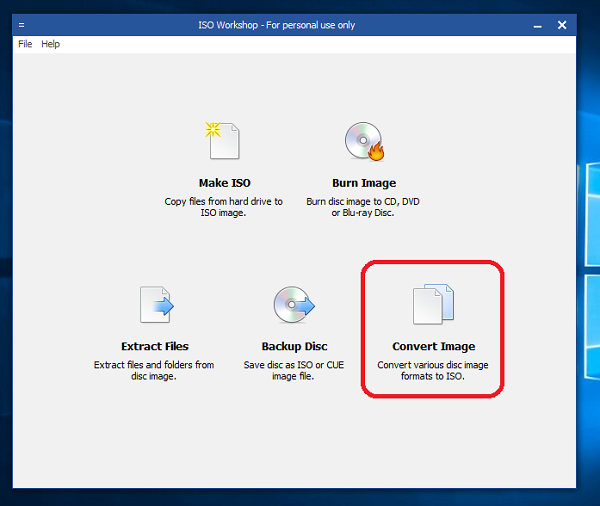Click the Backup Disc arrow disc icon

[x=294, y=305]
